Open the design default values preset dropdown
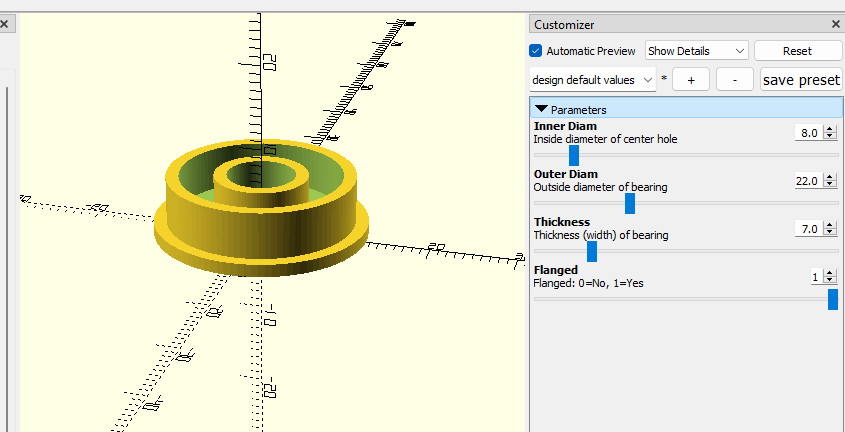Screen dimensions: 845x432 [x=593, y=80]
